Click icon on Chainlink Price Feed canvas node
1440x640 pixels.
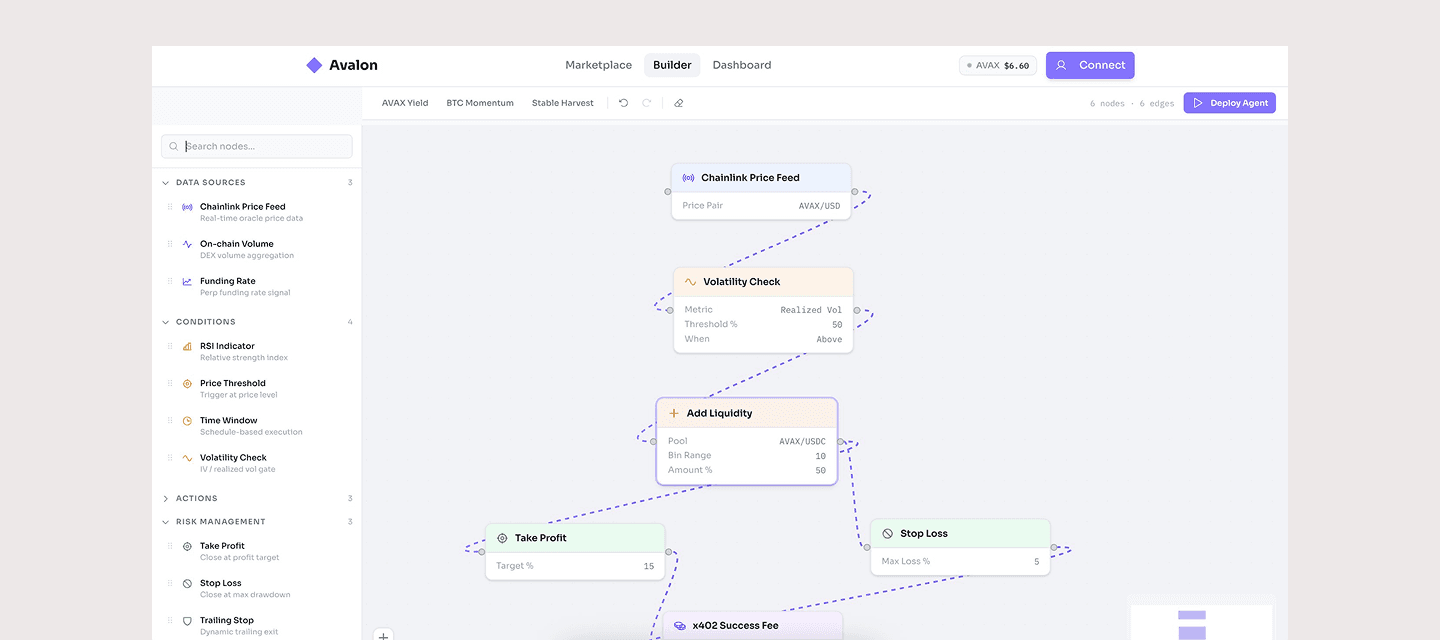[x=689, y=178]
